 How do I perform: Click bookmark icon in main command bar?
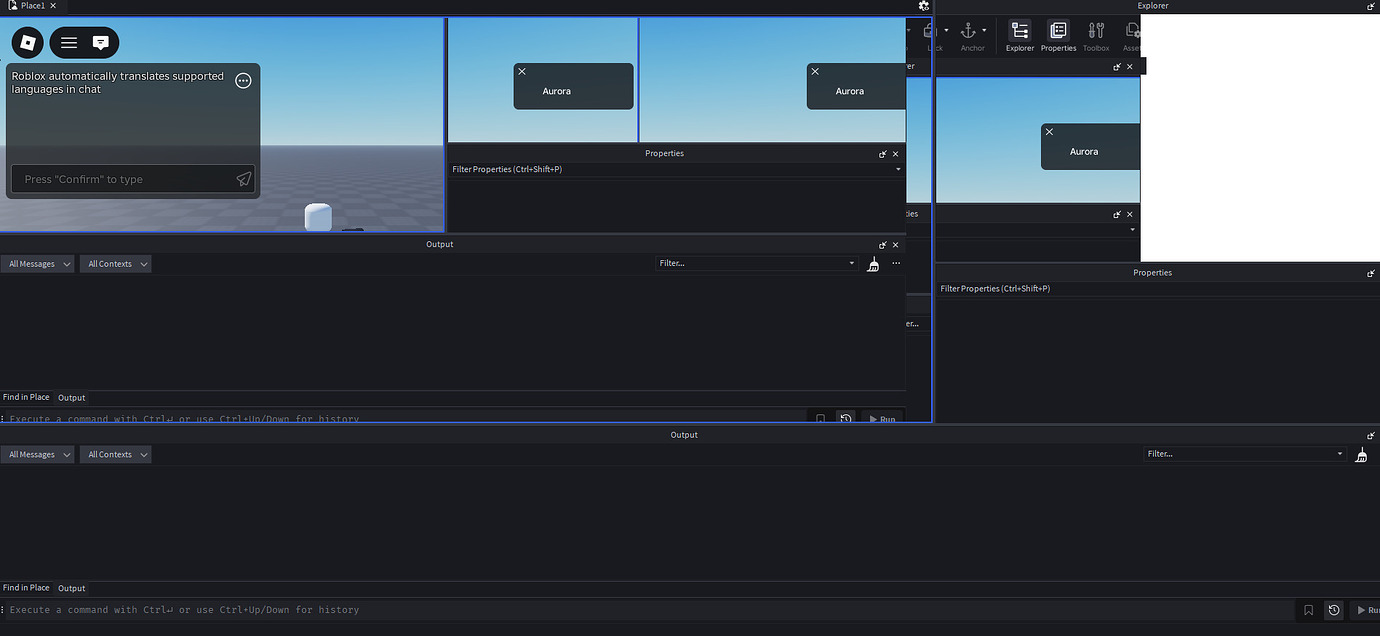pyautogui.click(x=1309, y=610)
